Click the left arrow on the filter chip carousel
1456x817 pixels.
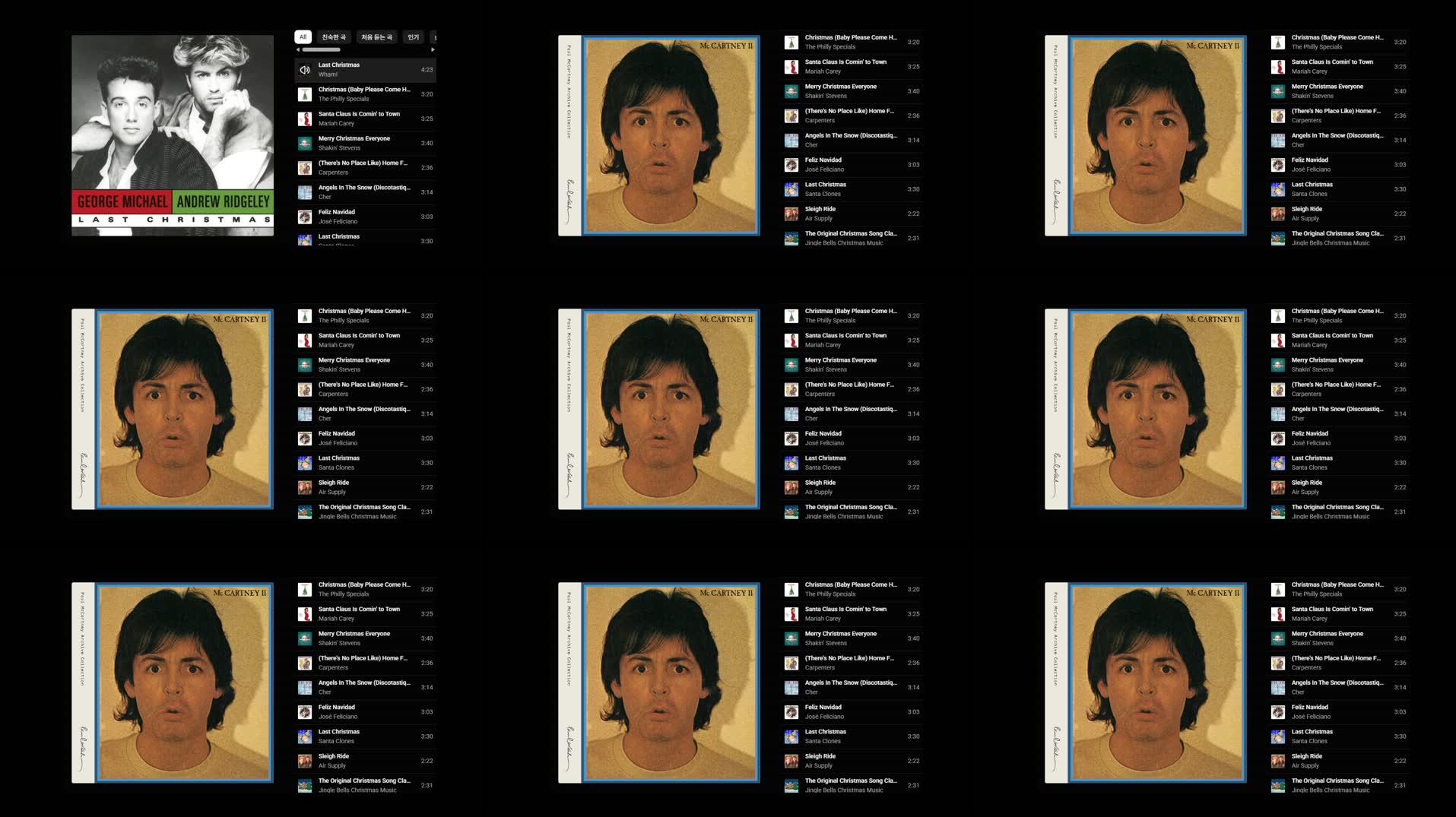click(297, 49)
